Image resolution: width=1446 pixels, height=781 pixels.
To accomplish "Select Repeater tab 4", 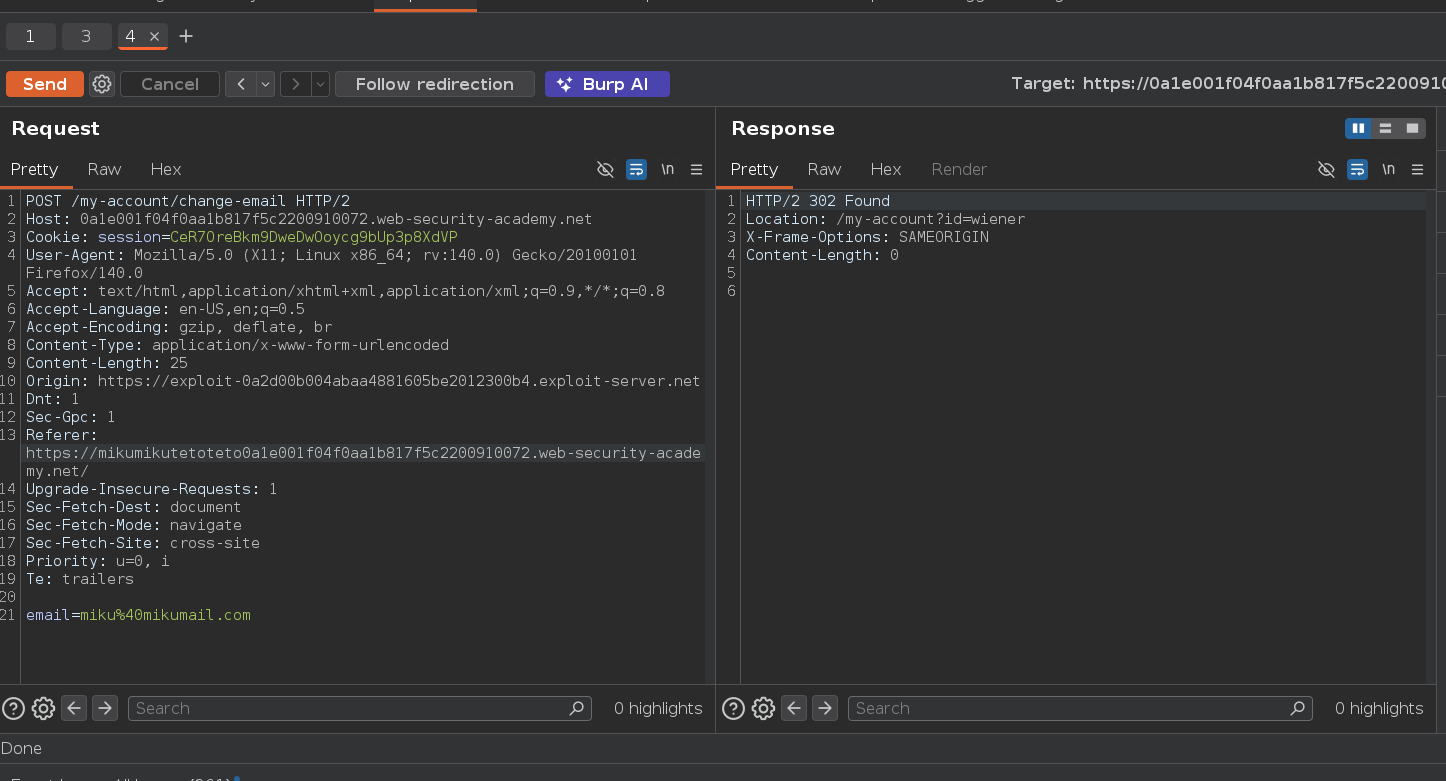I will (x=131, y=37).
